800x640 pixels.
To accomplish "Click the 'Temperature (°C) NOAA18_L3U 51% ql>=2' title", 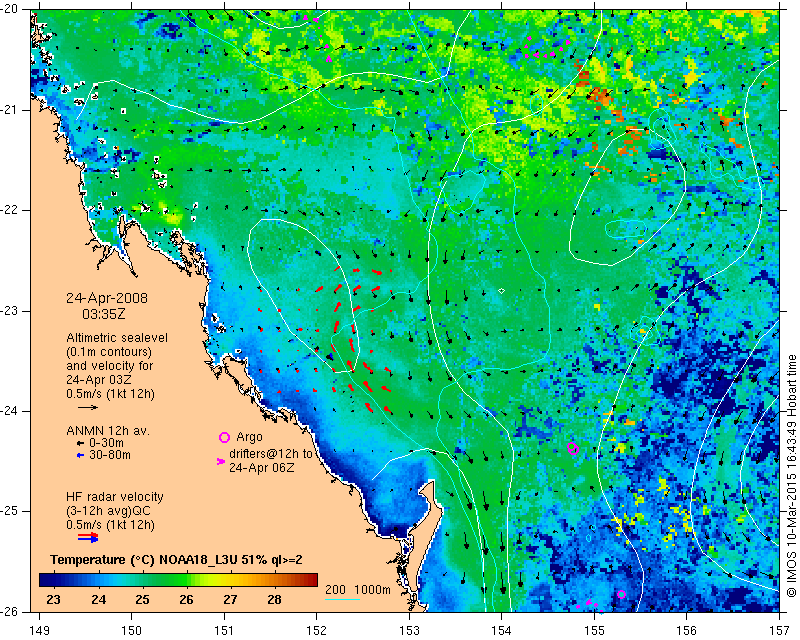I will click(x=177, y=560).
